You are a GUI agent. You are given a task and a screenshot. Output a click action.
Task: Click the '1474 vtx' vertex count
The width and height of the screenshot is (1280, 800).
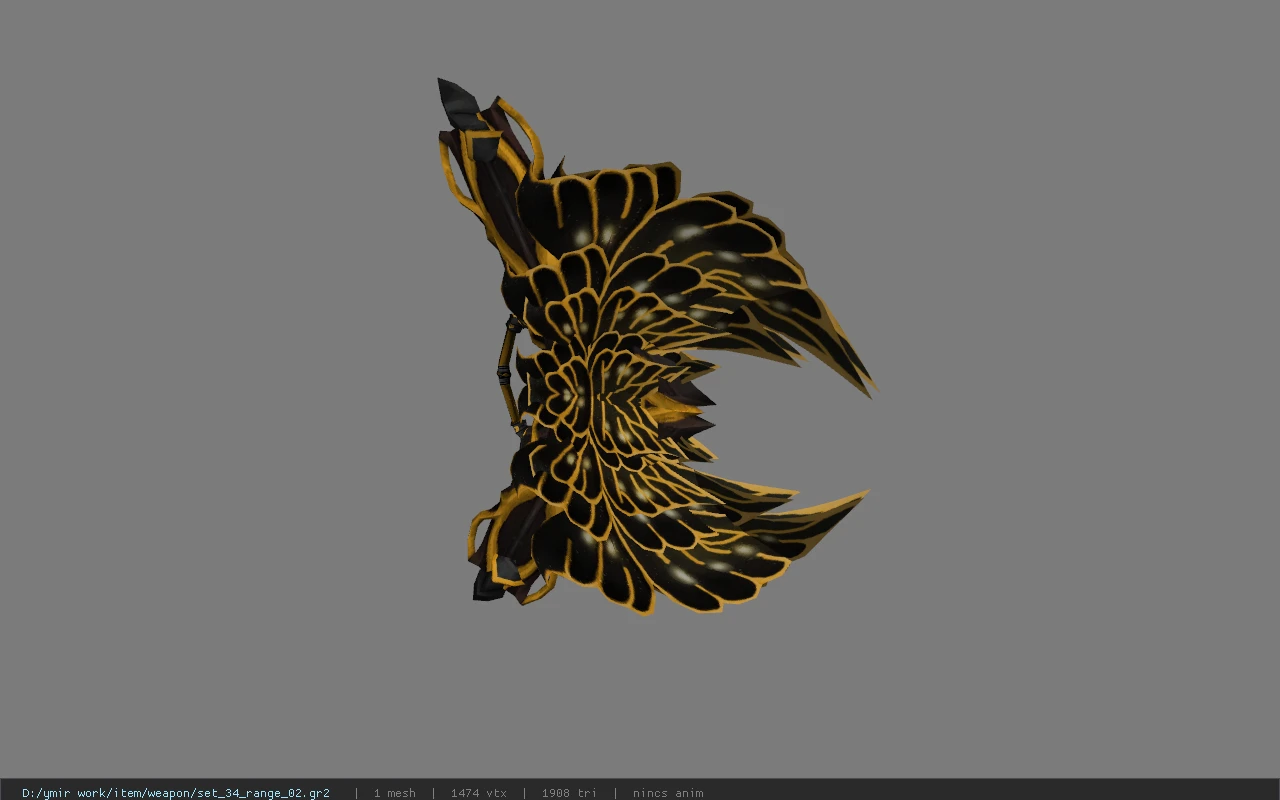(x=478, y=793)
